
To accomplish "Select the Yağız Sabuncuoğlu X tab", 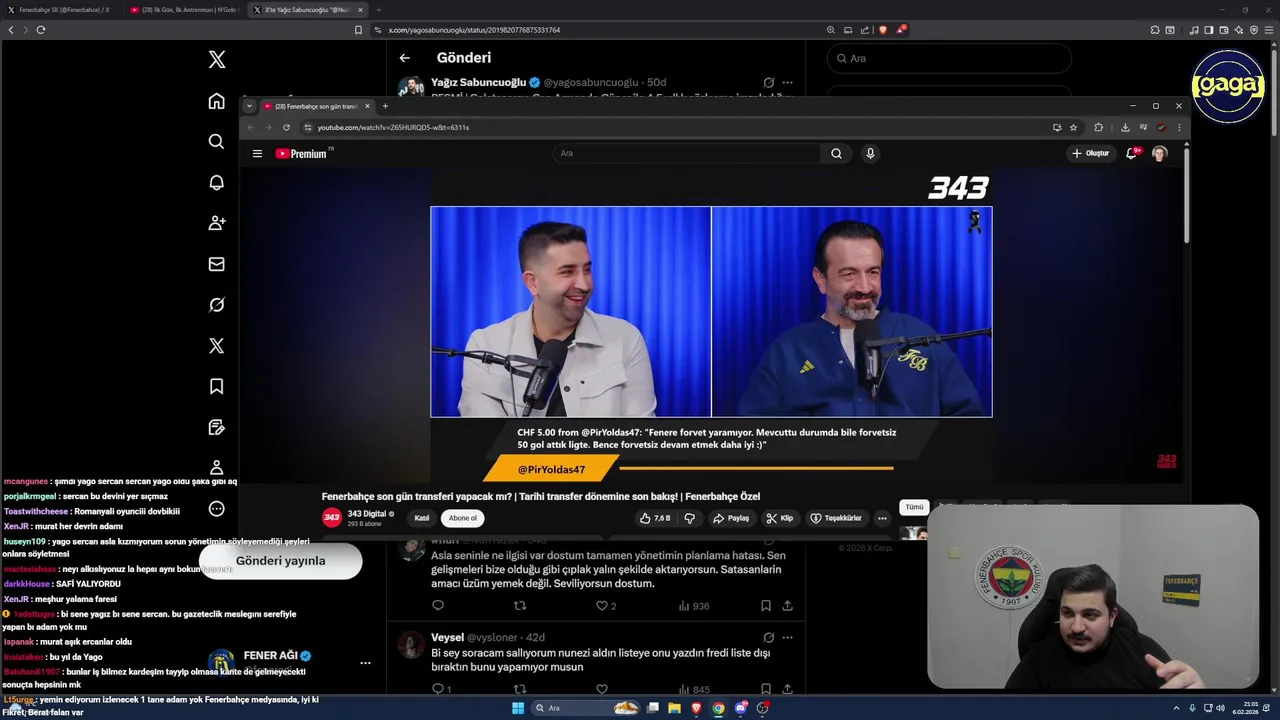I will [x=308, y=10].
